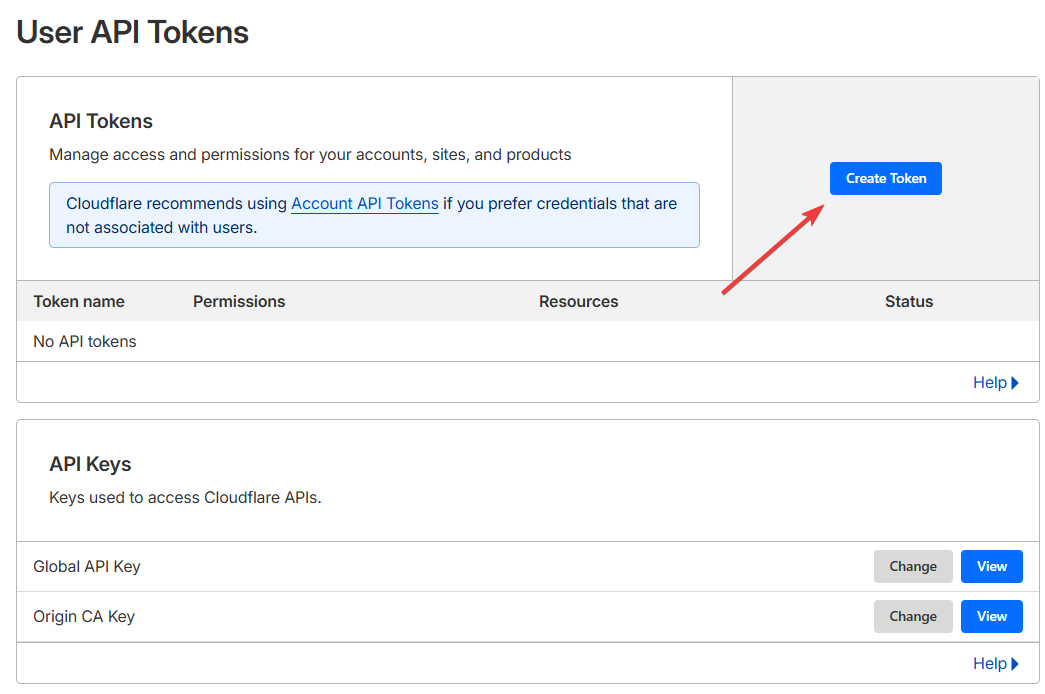View the Origin CA Key

coord(991,616)
